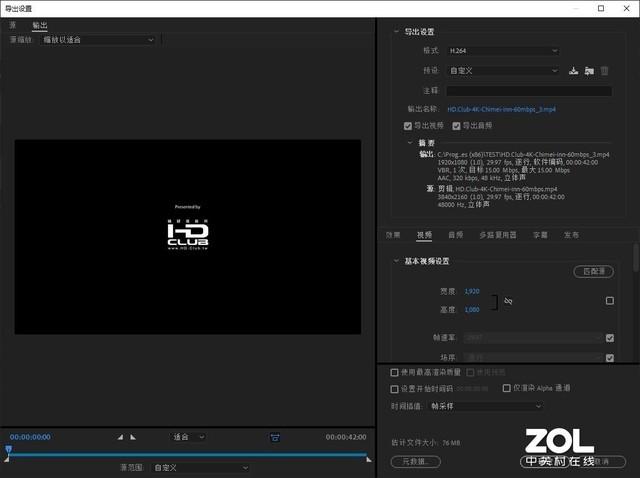Click the 宽度 value 1,920
The image size is (640, 478).
tap(472, 291)
